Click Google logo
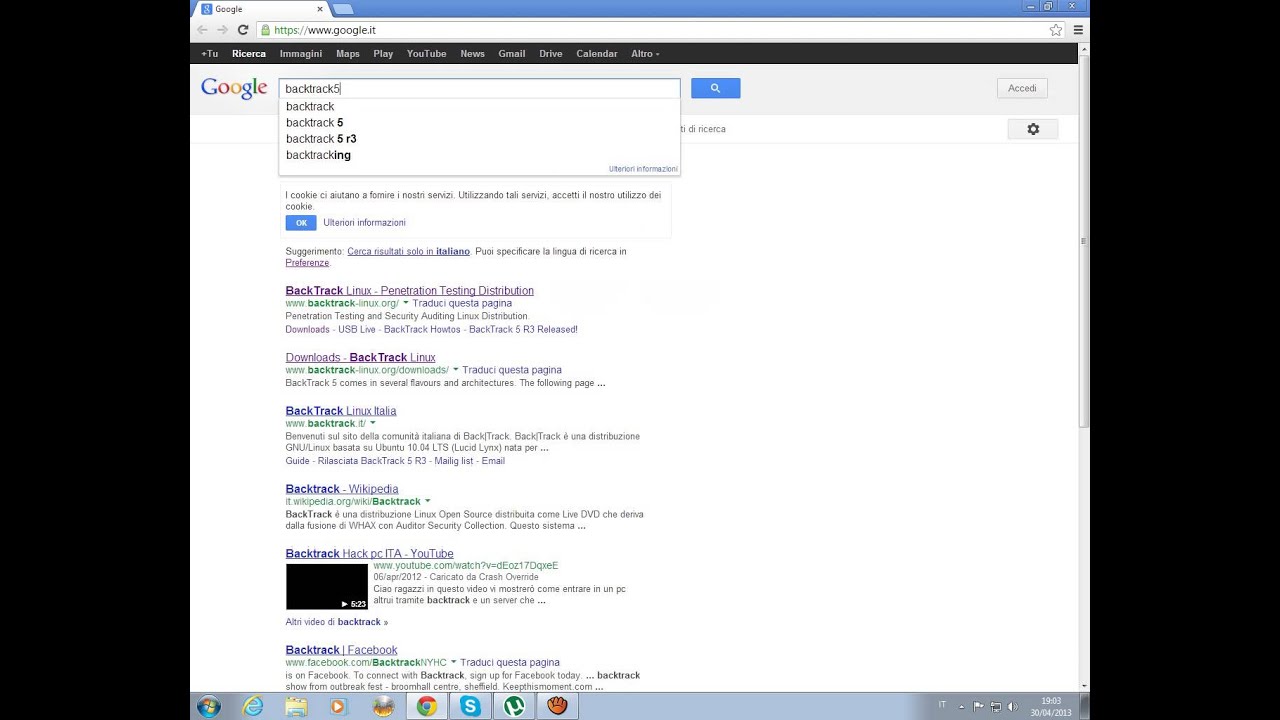Viewport: 1280px width, 720px height. click(x=234, y=88)
